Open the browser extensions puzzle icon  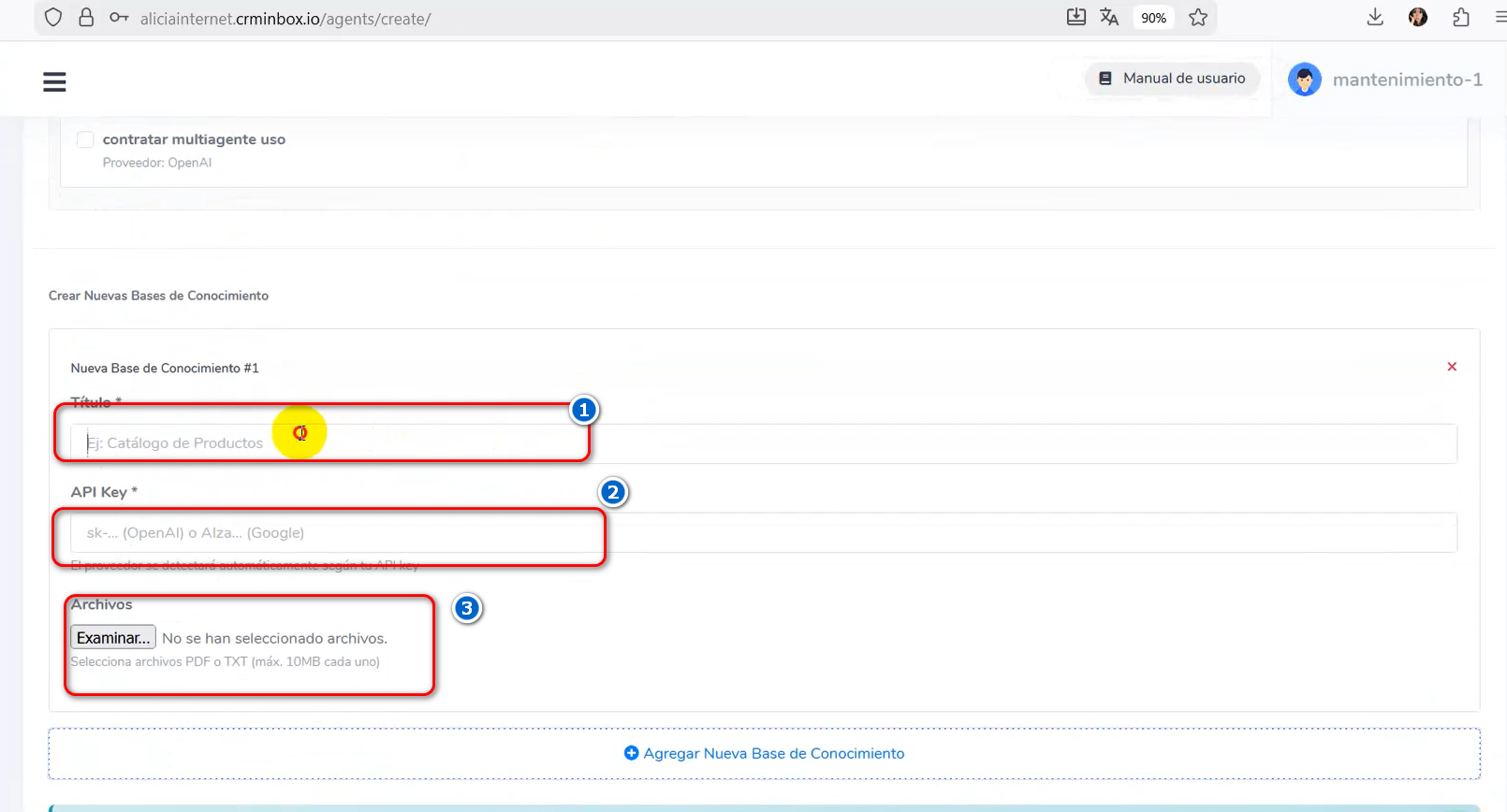click(1461, 18)
